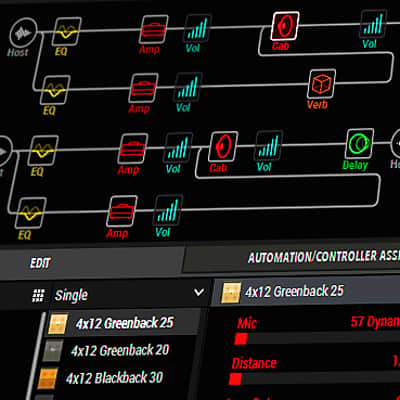This screenshot has width=400, height=400.
Task: Click the grid icon next to Single
Action: 39,296
